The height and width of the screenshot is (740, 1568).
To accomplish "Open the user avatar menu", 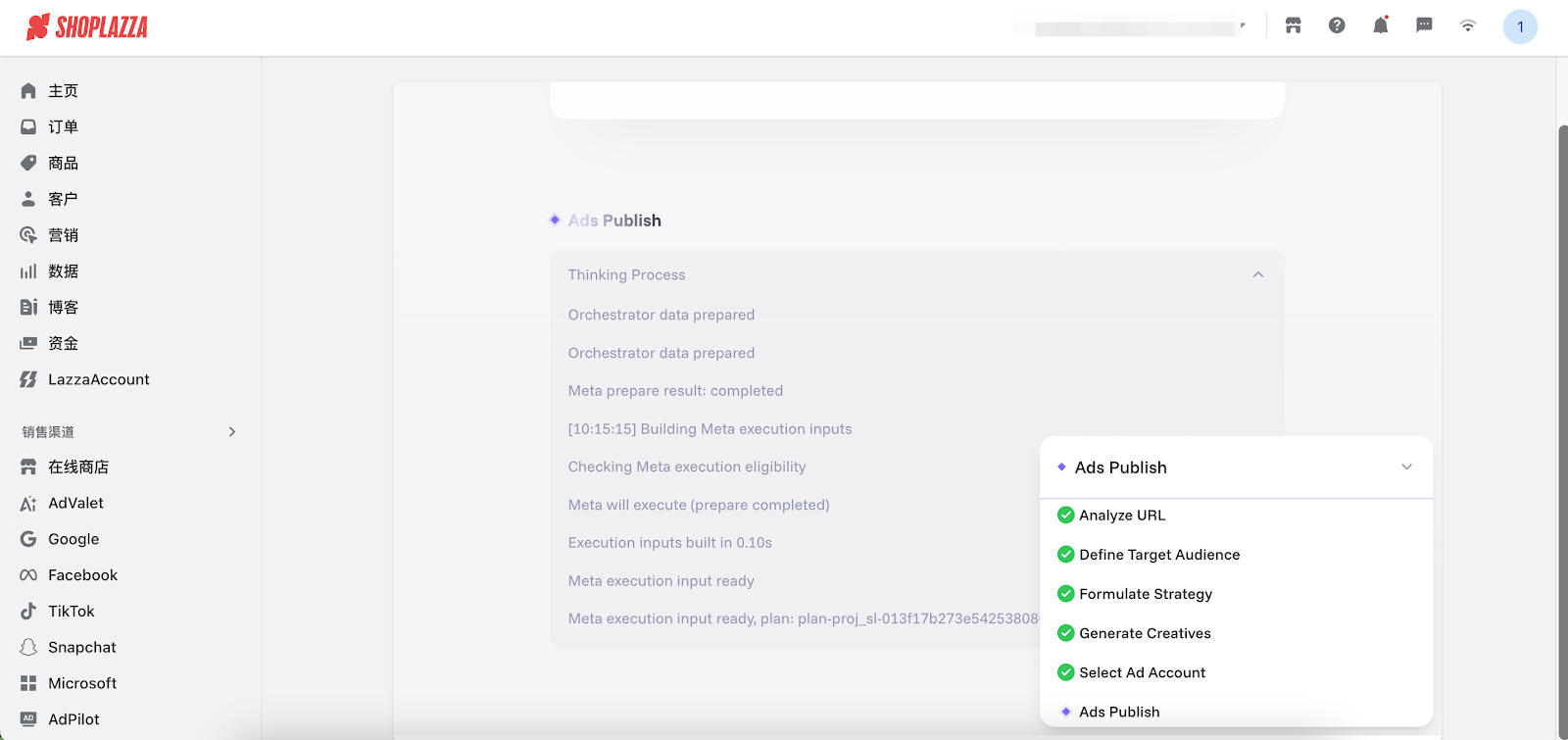I will pos(1519,27).
